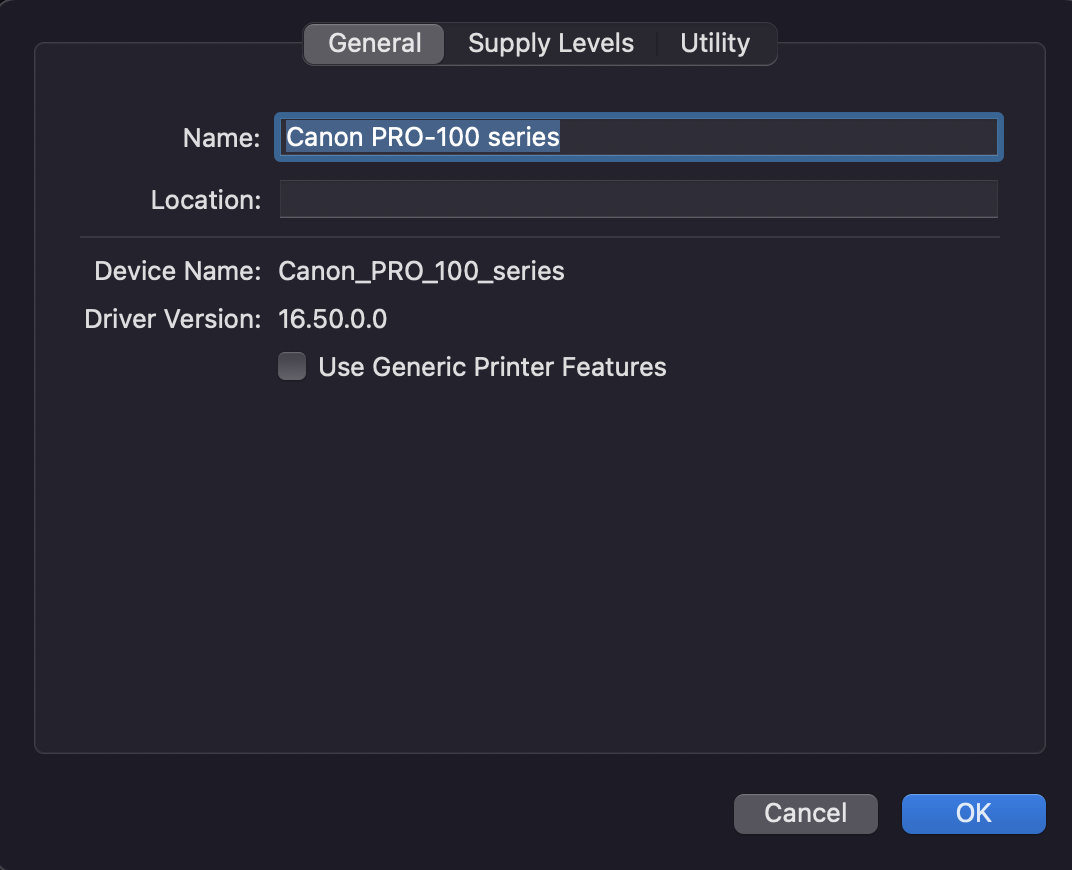
Task: Switch to the Supply Levels tab
Action: pyautogui.click(x=550, y=43)
